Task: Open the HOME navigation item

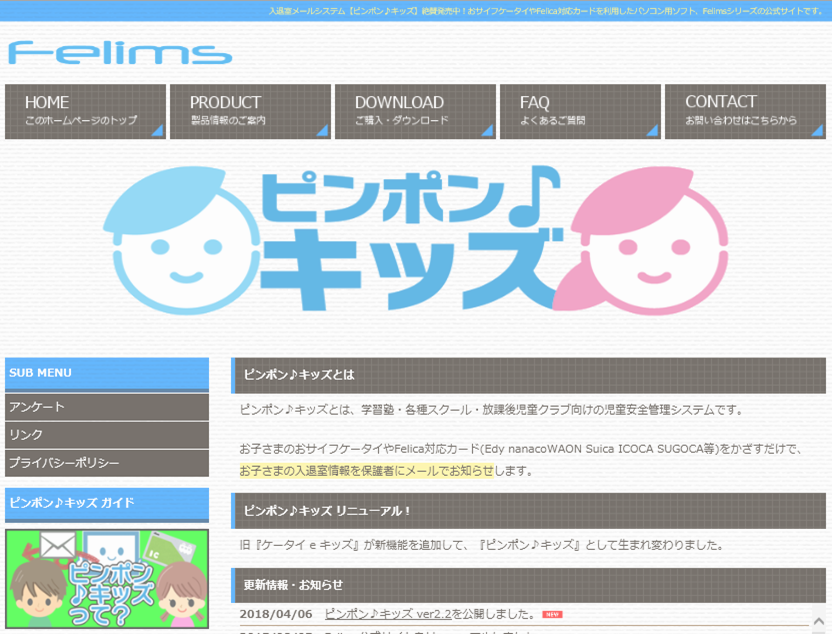Action: point(85,111)
